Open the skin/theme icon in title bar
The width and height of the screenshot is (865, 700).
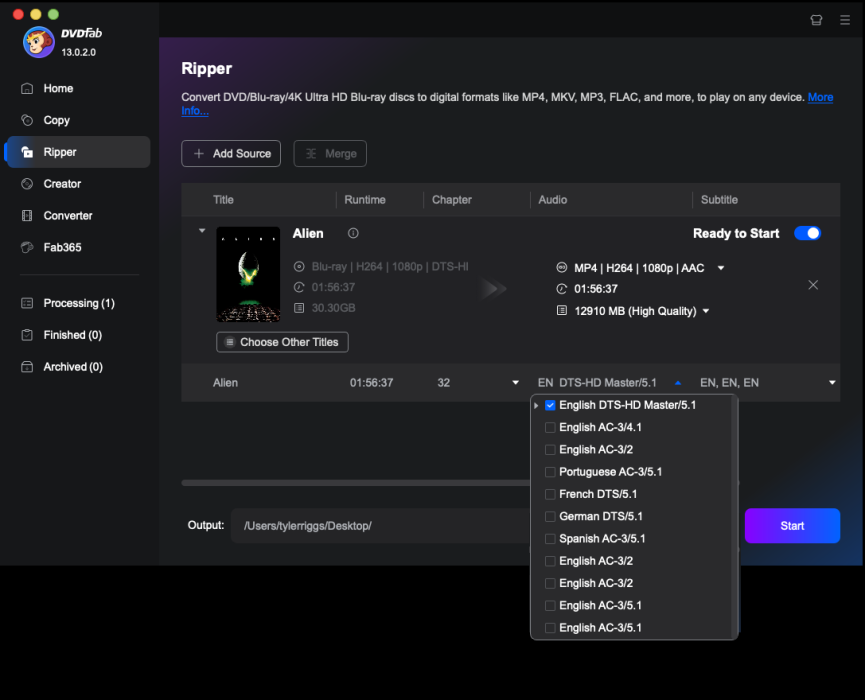[816, 19]
